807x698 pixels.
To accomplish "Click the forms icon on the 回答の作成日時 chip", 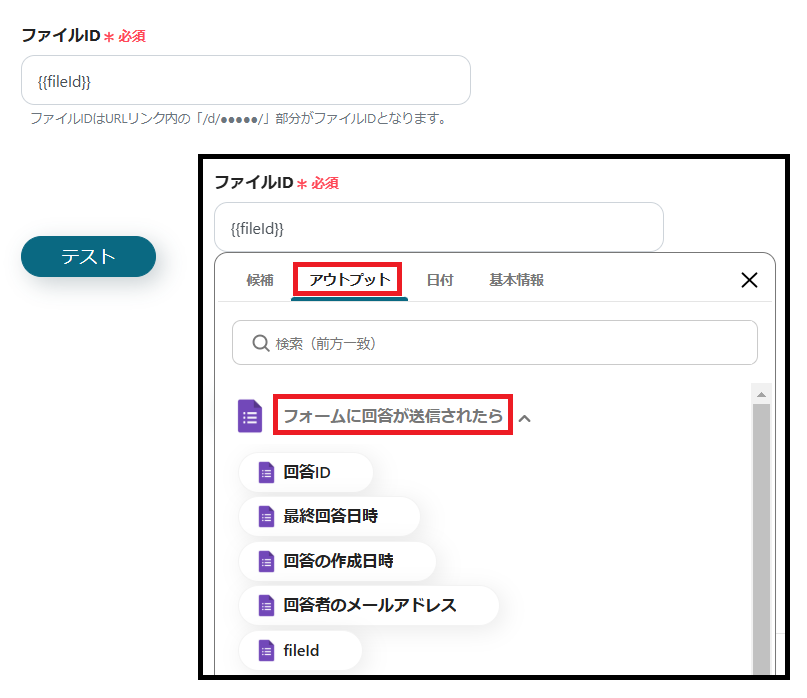I will pos(266,562).
